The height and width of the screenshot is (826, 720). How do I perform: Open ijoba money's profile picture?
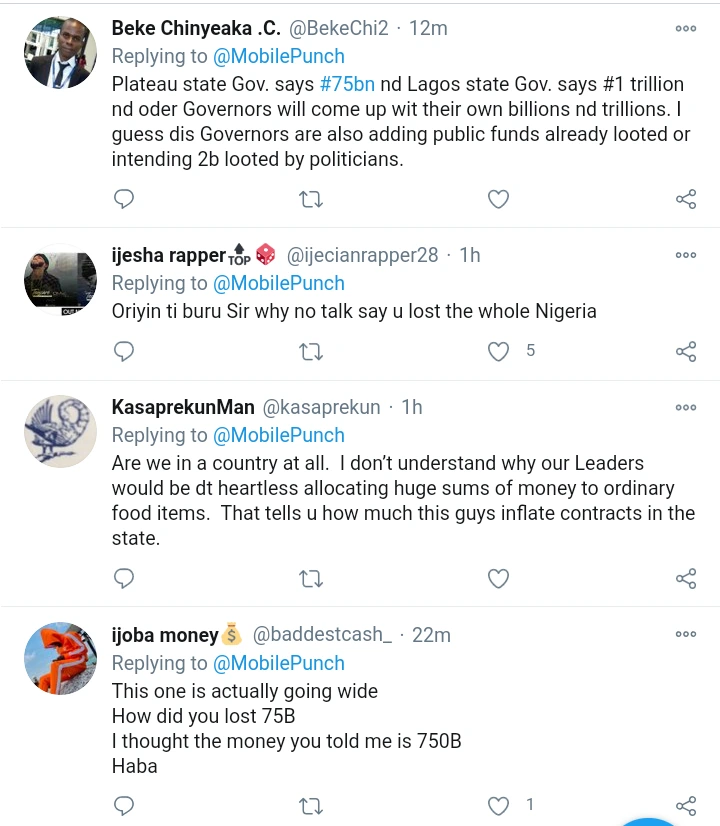[60, 658]
